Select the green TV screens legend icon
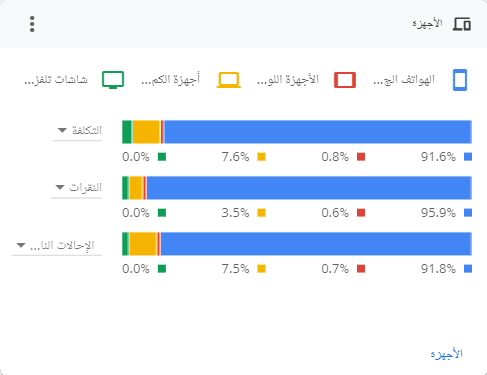The height and width of the screenshot is (375, 487). point(113,80)
